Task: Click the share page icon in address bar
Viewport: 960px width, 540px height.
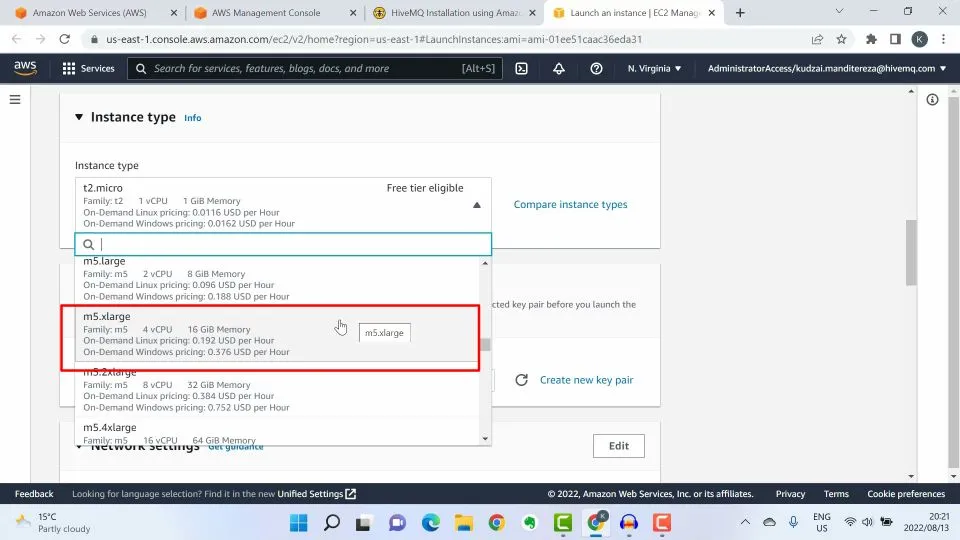Action: (x=817, y=39)
